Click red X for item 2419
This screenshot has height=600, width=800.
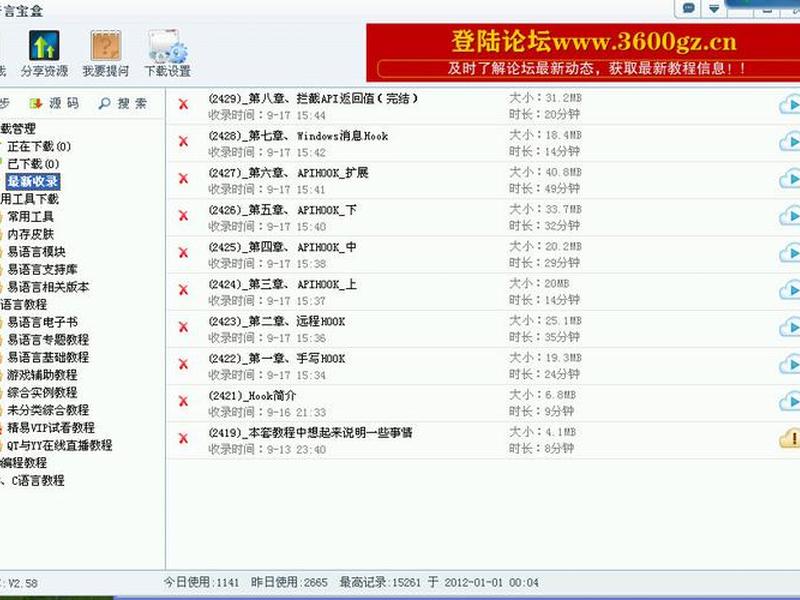point(183,438)
